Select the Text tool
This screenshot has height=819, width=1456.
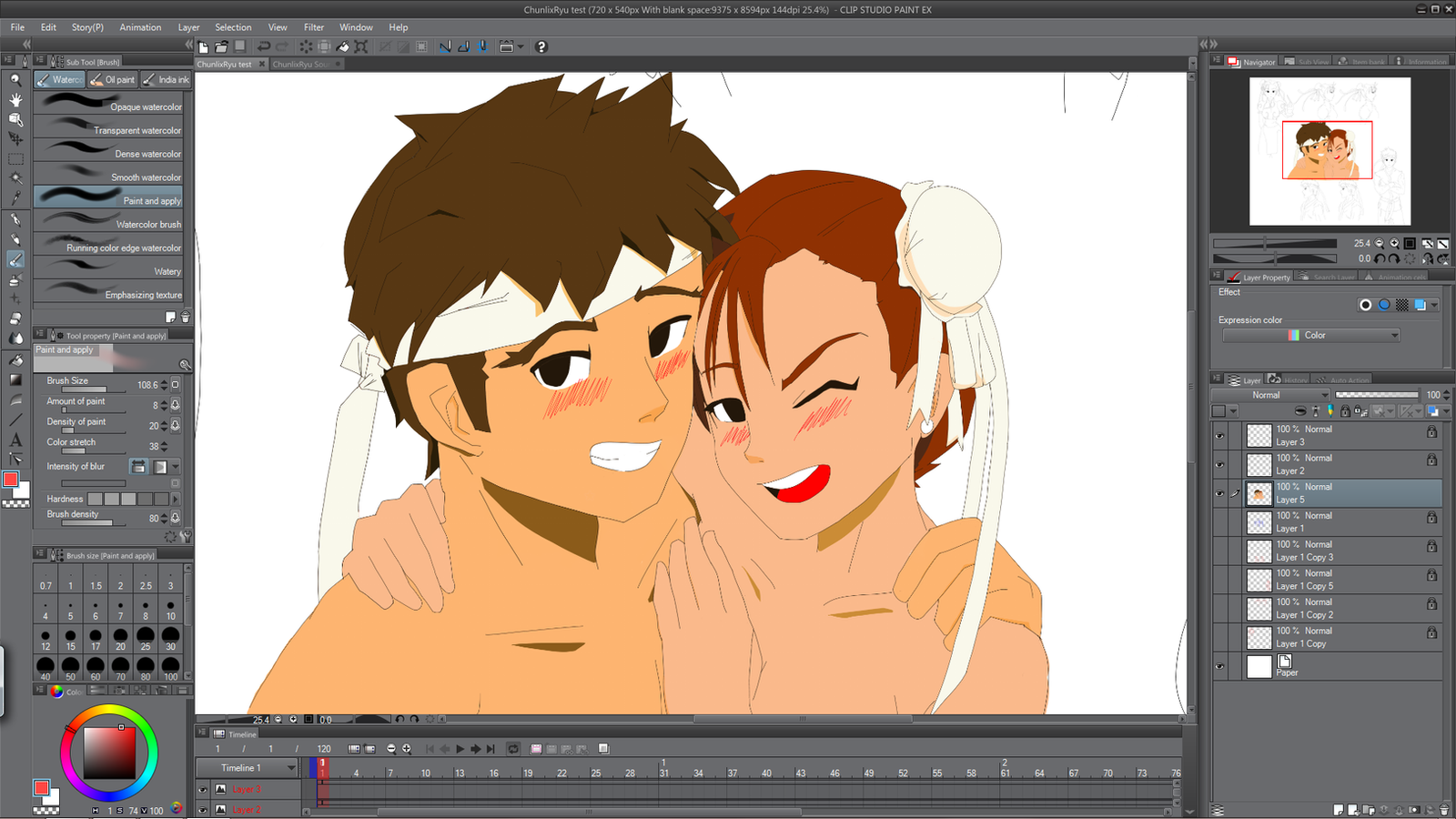tap(15, 440)
